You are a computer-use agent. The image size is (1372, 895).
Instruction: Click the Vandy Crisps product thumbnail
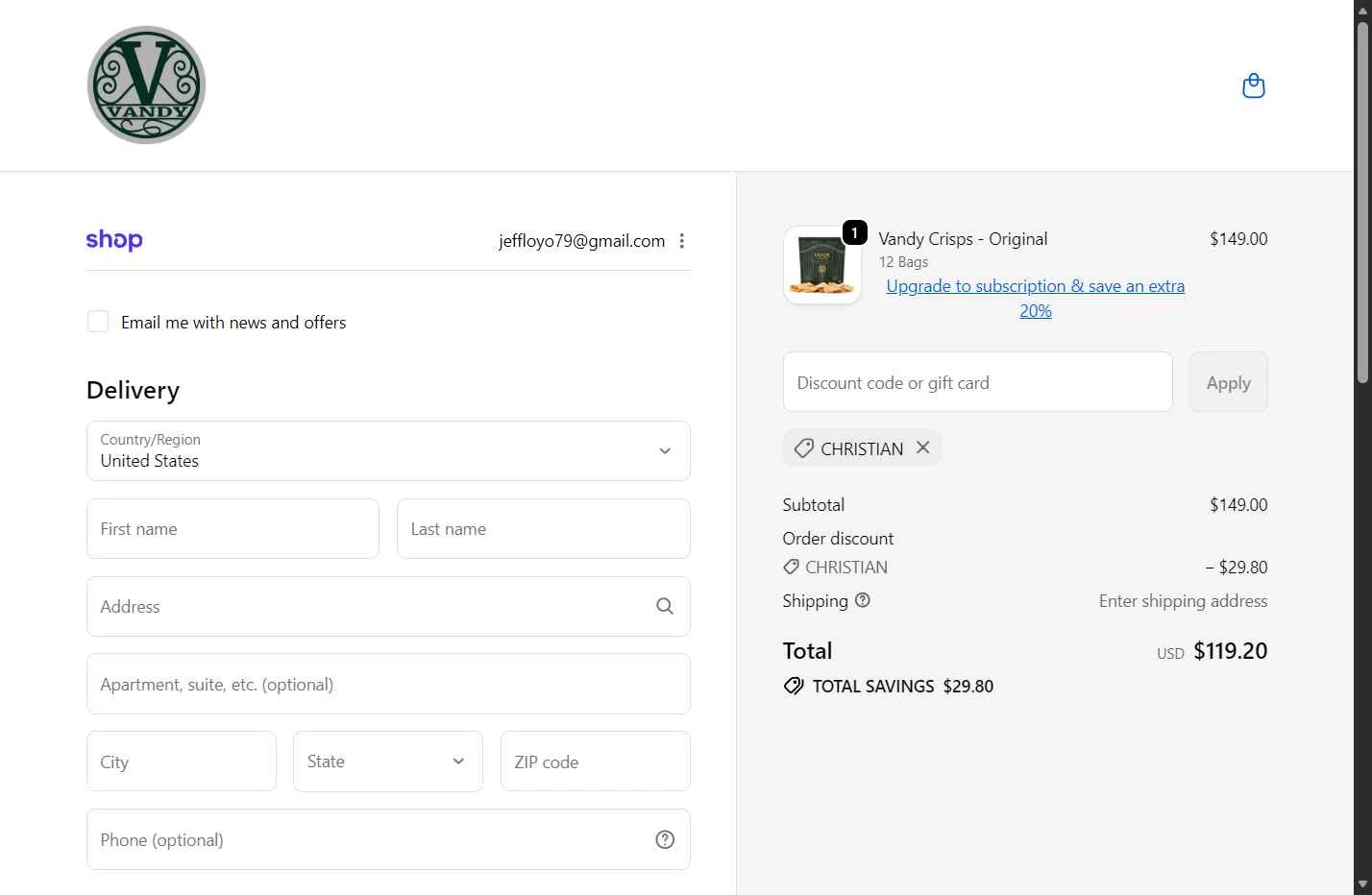tap(821, 266)
